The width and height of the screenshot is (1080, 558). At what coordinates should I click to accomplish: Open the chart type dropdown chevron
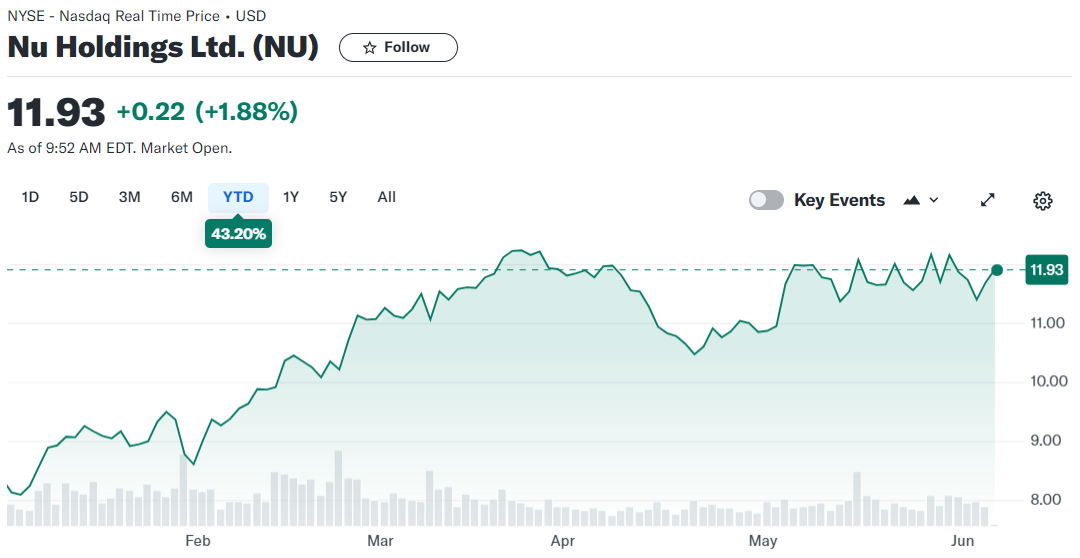pyautogui.click(x=934, y=200)
